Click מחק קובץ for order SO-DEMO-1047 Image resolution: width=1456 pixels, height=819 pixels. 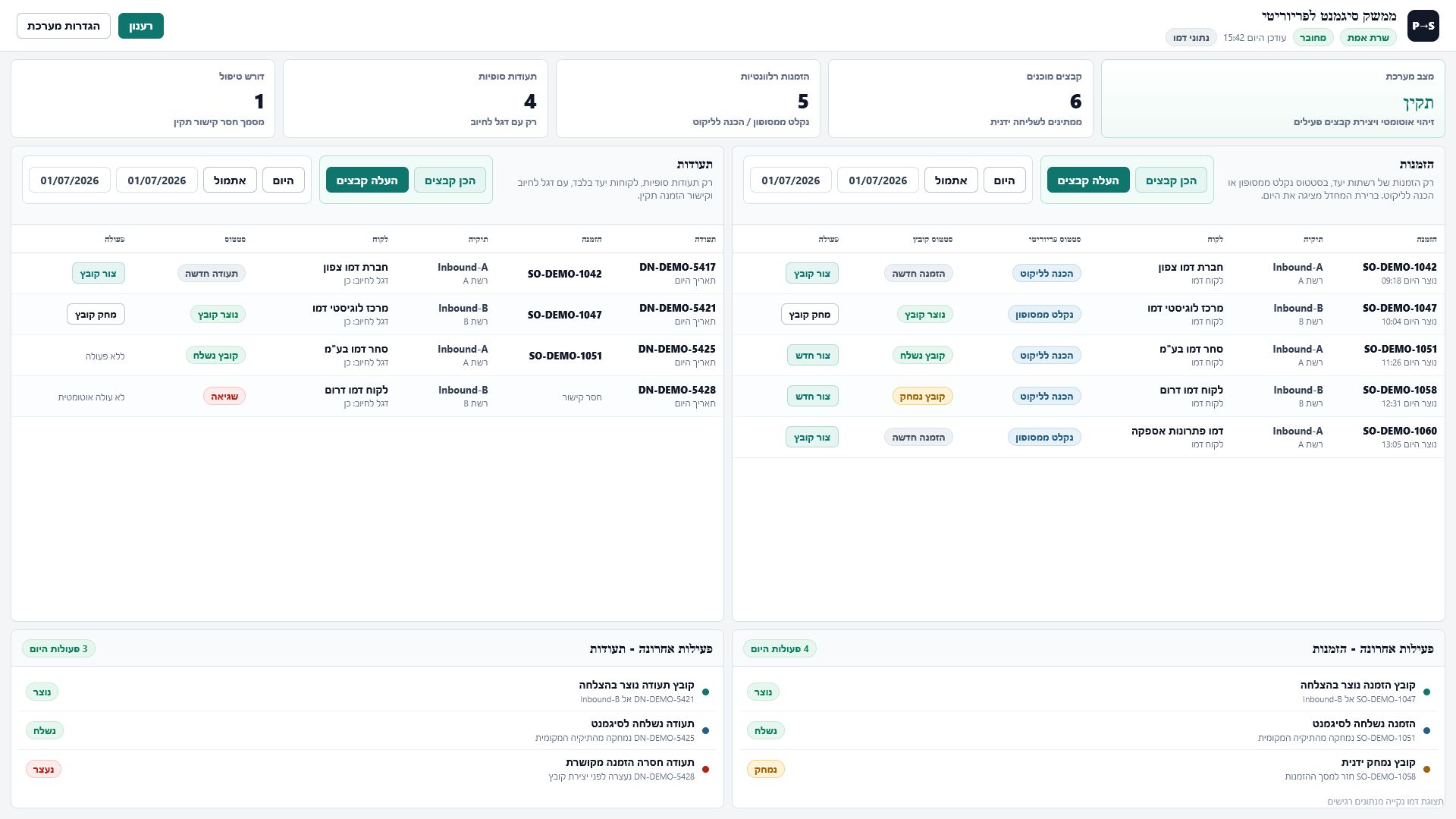pos(810,314)
